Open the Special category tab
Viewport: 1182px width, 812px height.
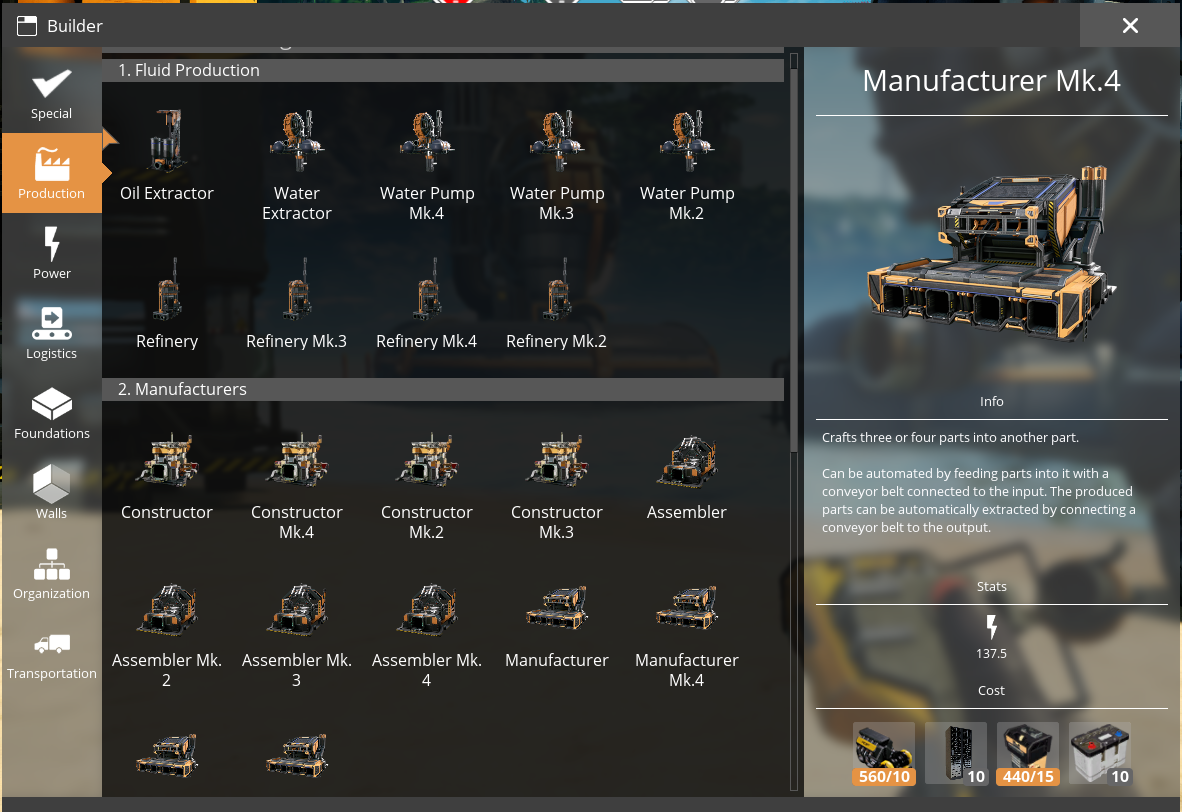tap(51, 93)
